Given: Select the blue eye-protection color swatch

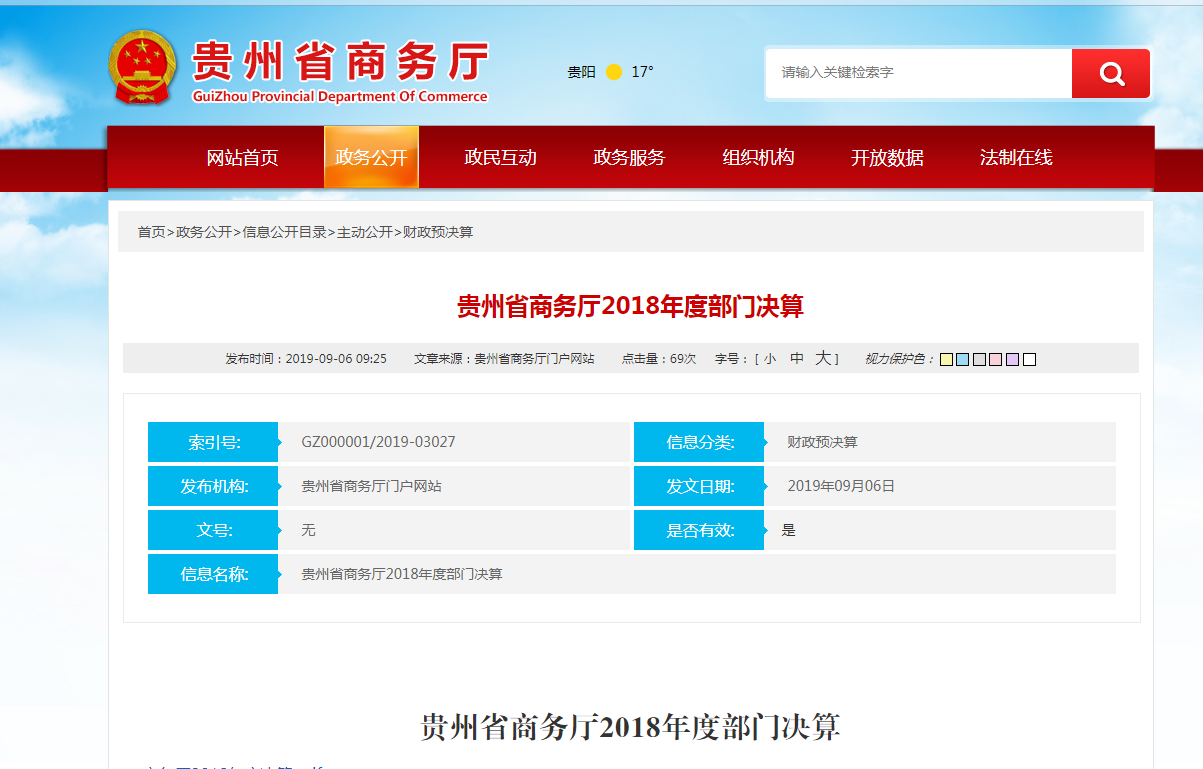Looking at the screenshot, I should pyautogui.click(x=962, y=359).
